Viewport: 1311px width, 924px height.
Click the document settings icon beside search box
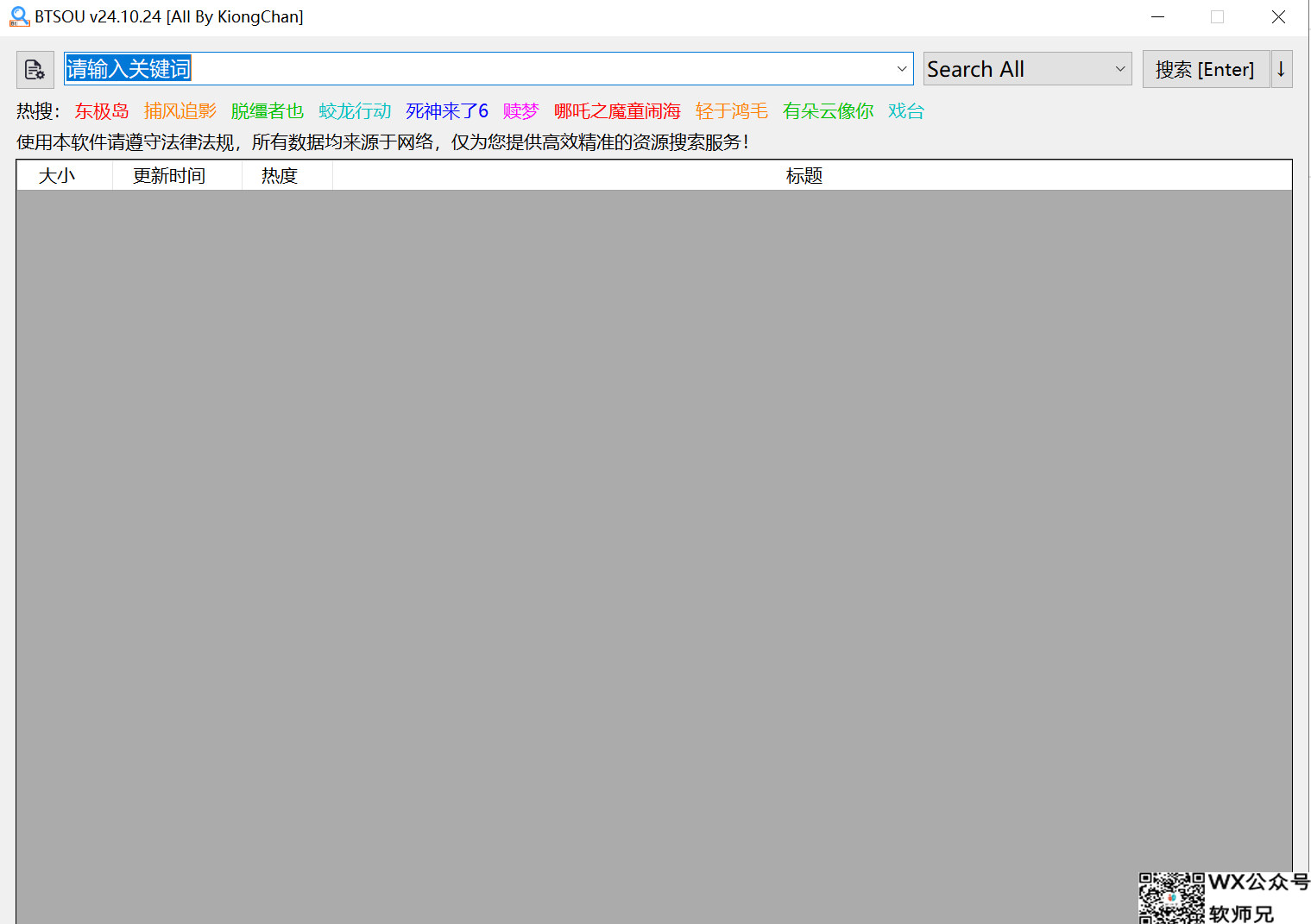click(35, 70)
